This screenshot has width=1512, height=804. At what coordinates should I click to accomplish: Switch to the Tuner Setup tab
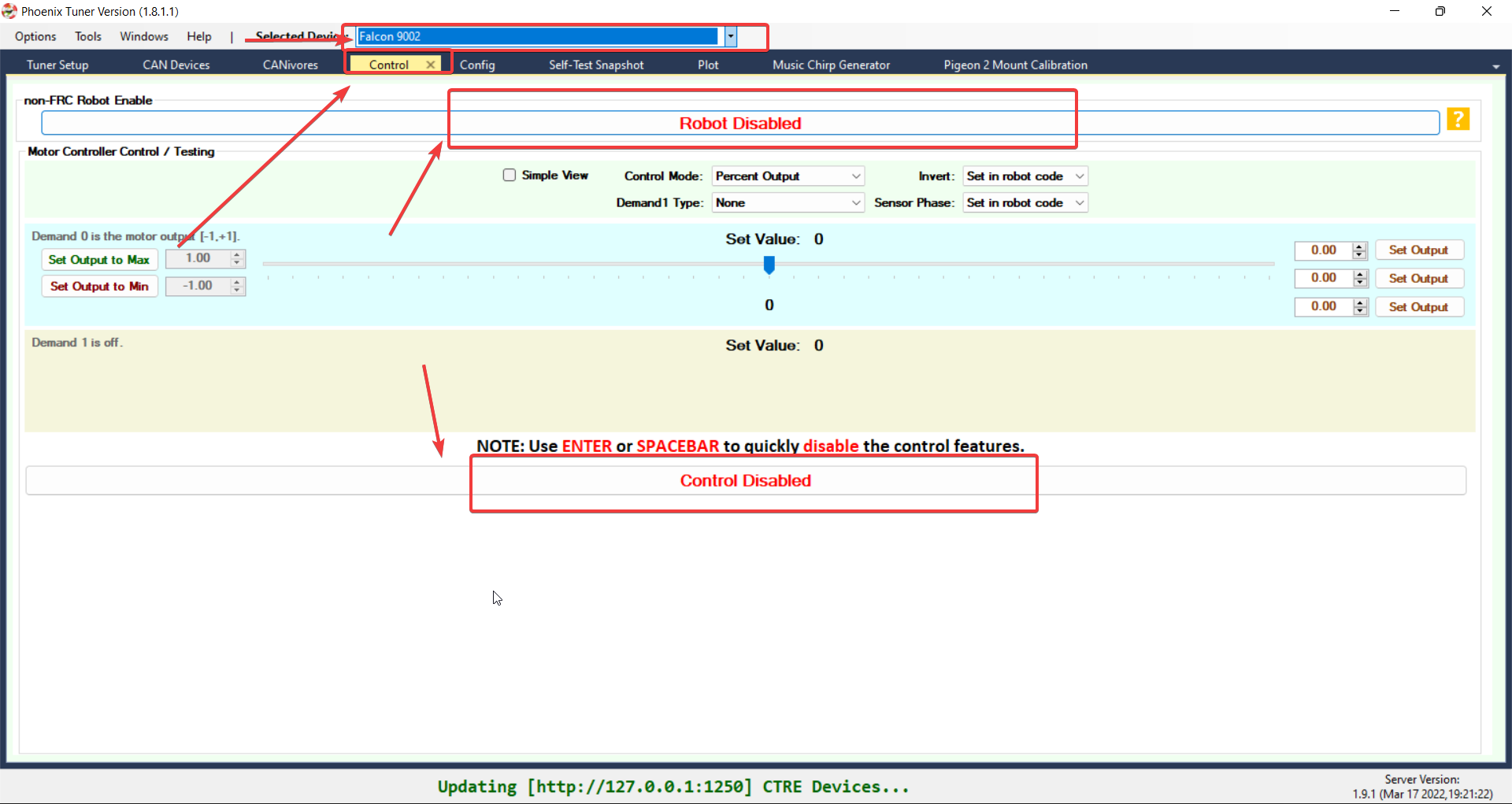pyautogui.click(x=57, y=65)
